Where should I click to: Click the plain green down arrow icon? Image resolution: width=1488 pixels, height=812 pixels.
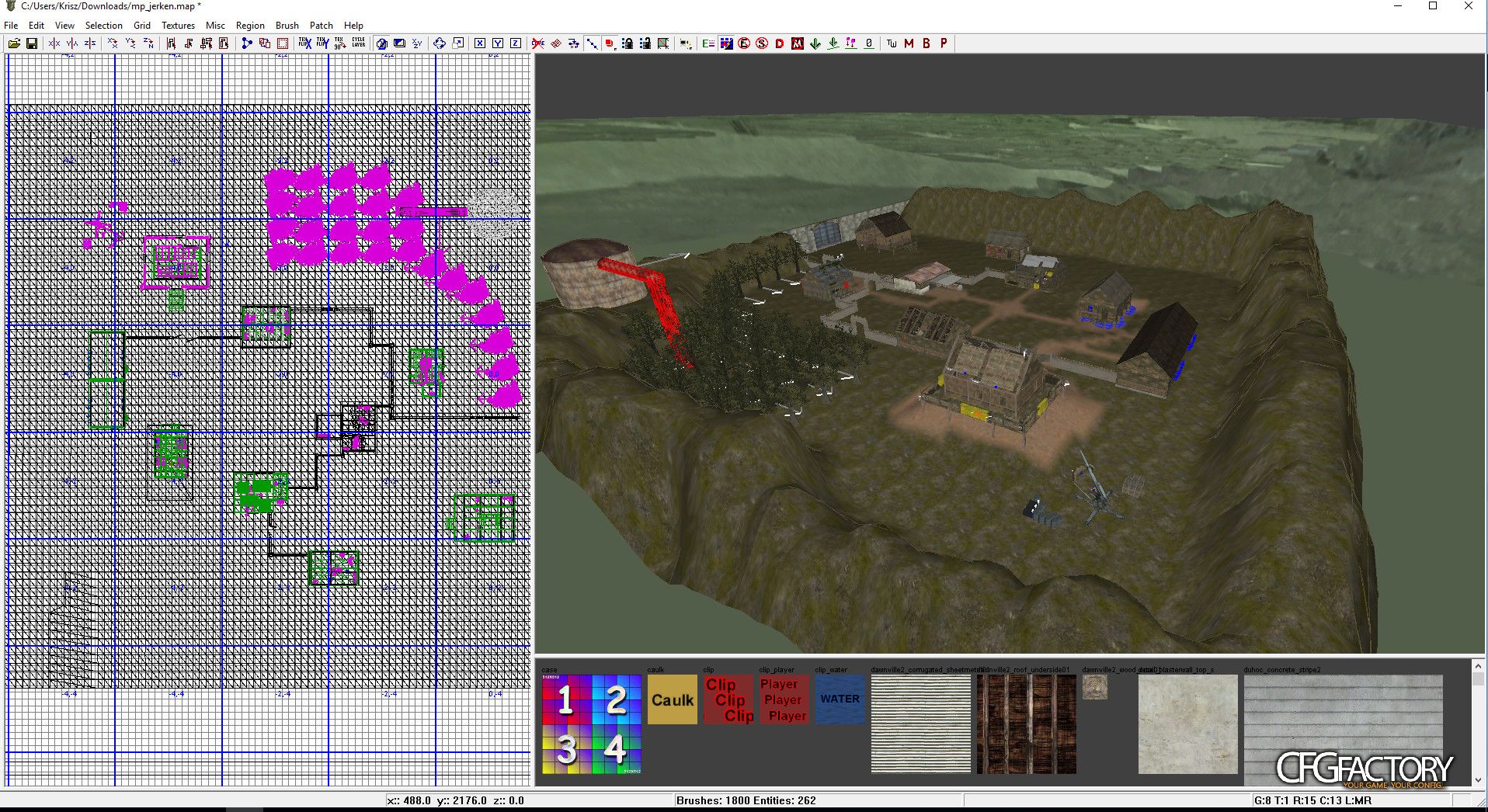(815, 43)
